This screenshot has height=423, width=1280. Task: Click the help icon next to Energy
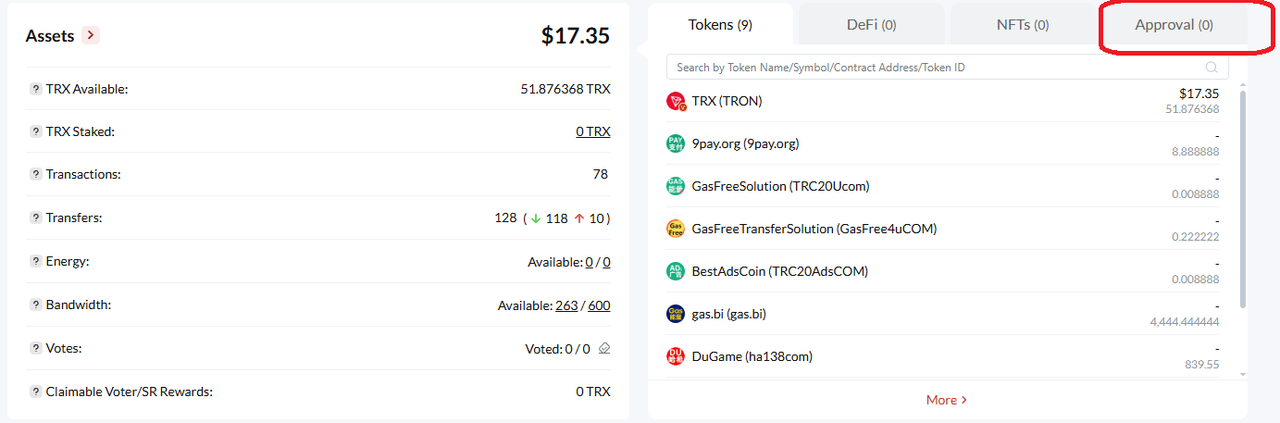(x=36, y=262)
